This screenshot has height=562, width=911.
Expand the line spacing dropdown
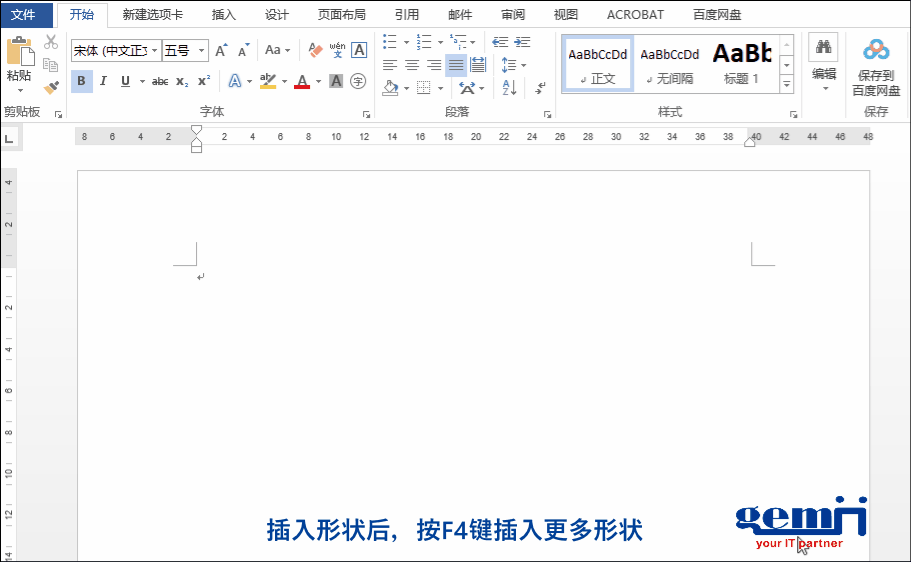click(524, 65)
